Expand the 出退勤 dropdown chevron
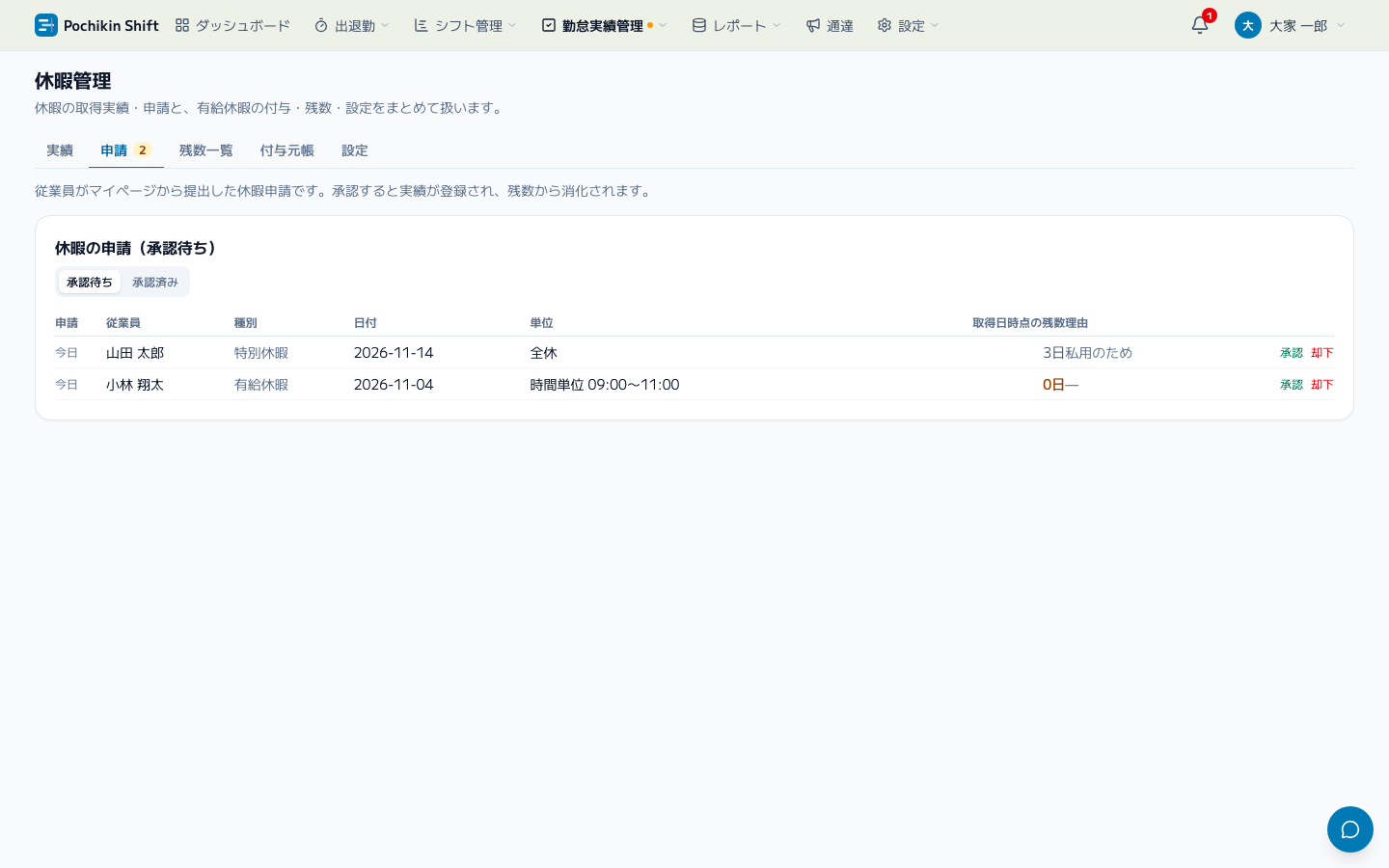 [385, 25]
